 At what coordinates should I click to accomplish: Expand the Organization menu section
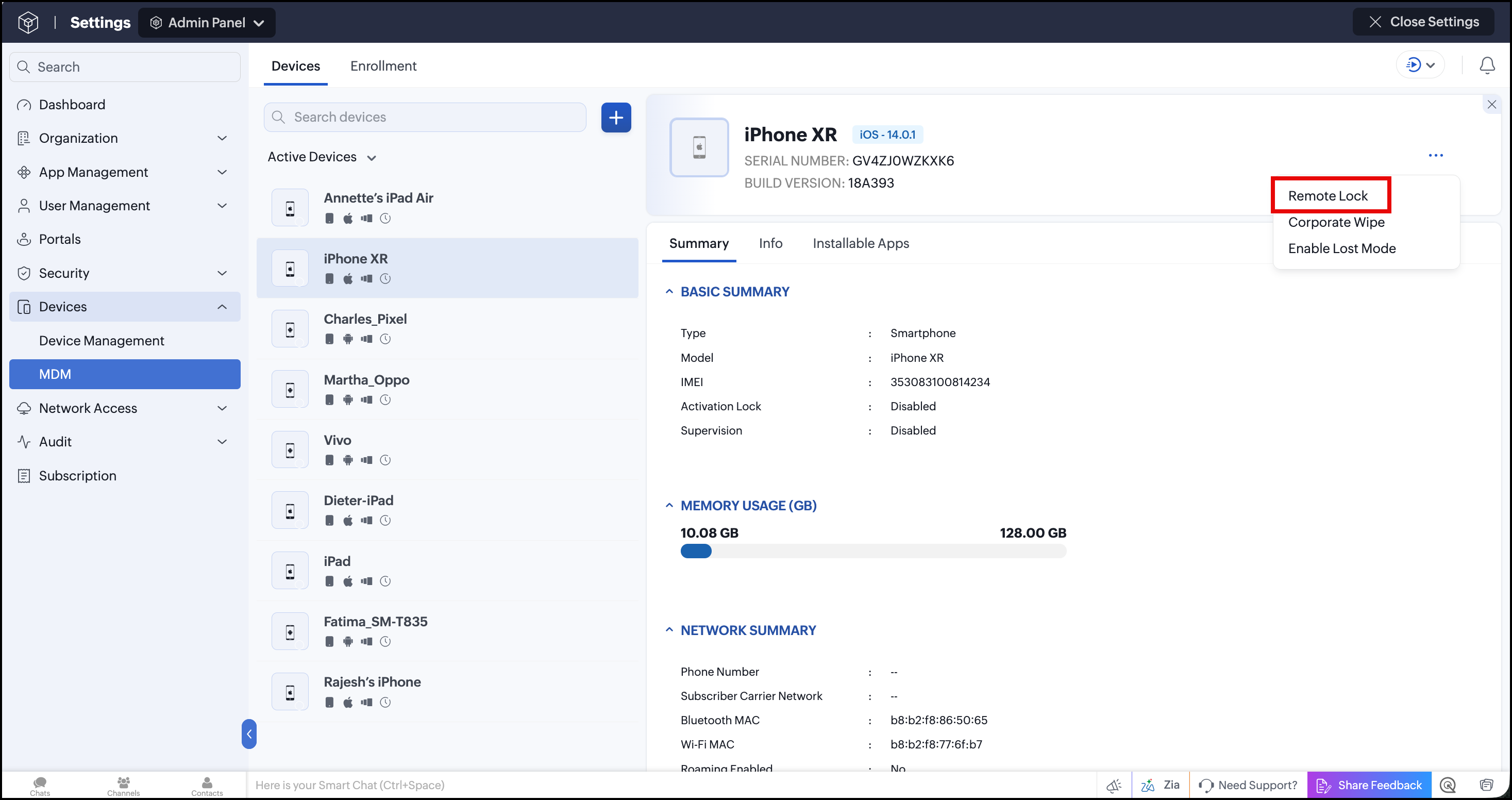[222, 139]
